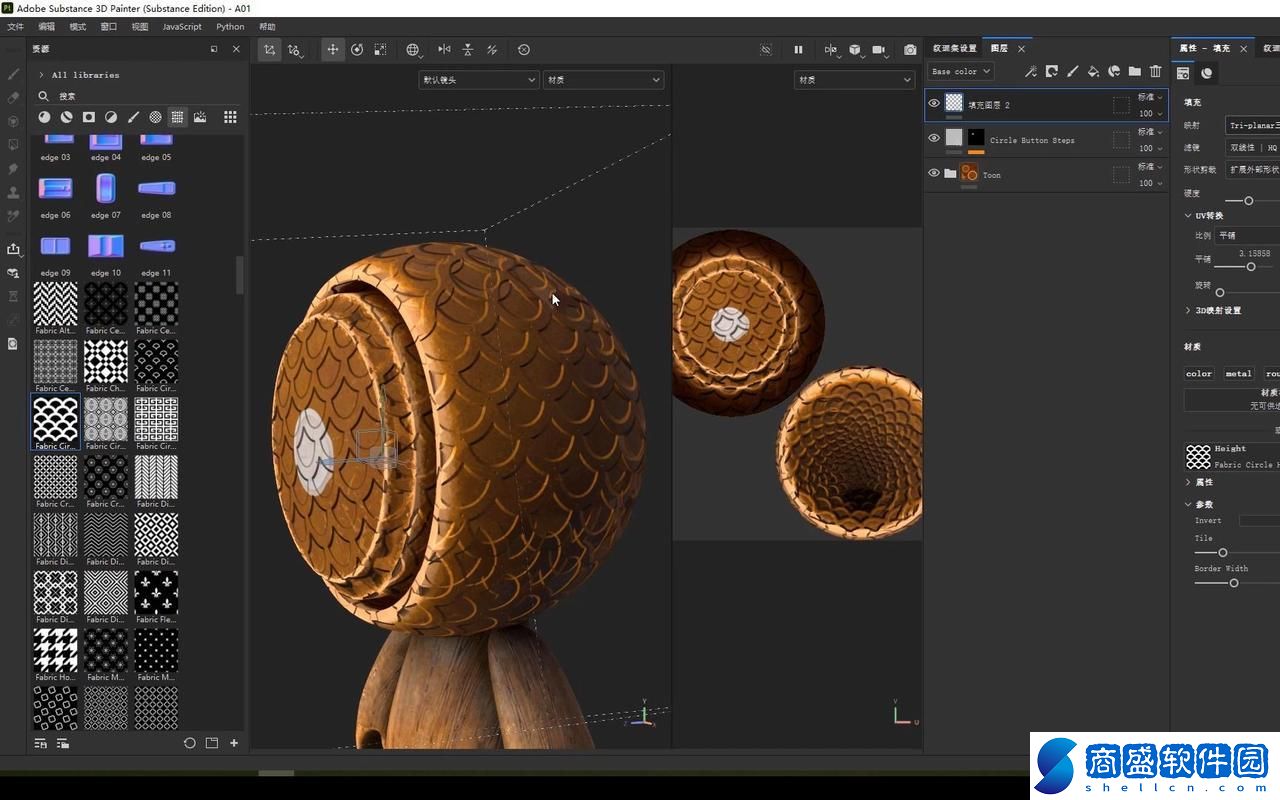Collapse the UV转换 section
The width and height of the screenshot is (1280, 800).
1188,215
